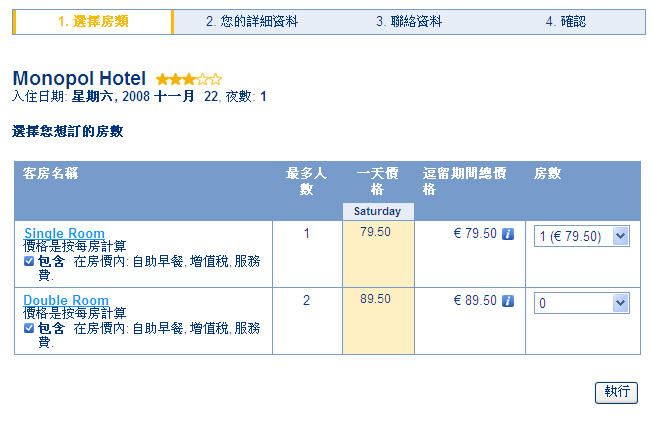This screenshot has width=652, height=427.
Task: Click the Saturday column header
Action: click(x=377, y=211)
